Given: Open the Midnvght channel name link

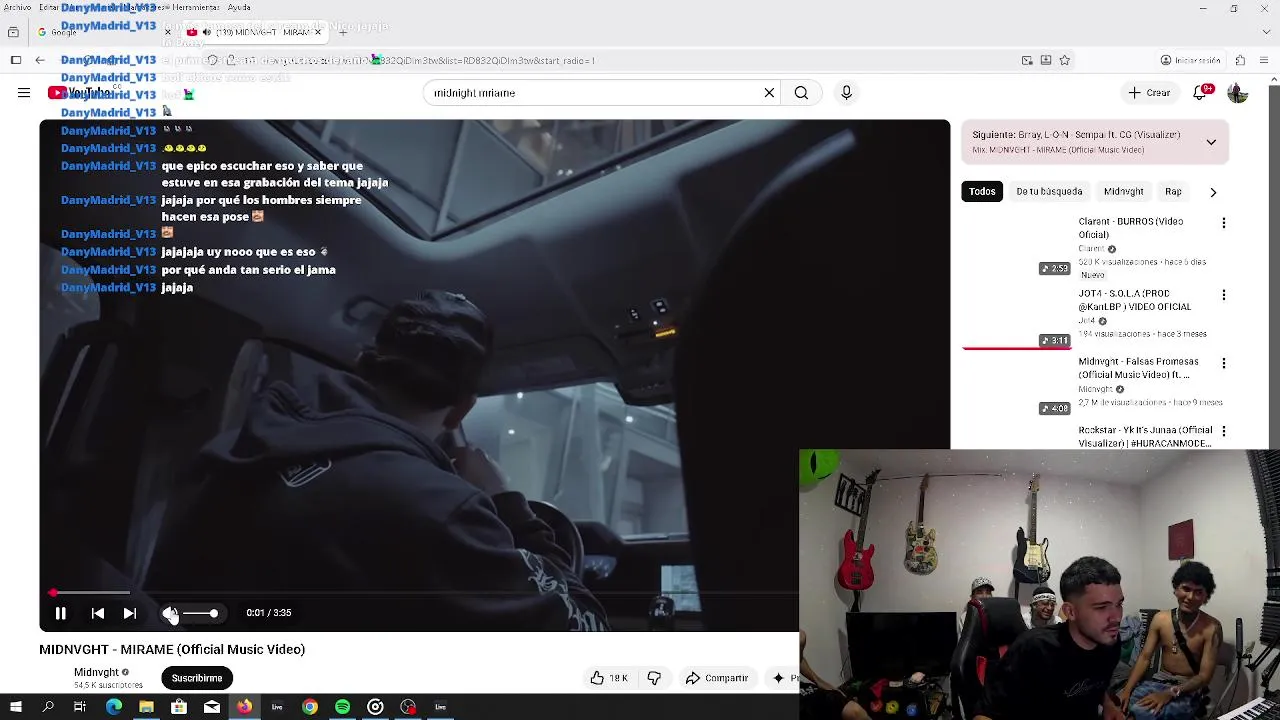Looking at the screenshot, I should click(x=96, y=673).
